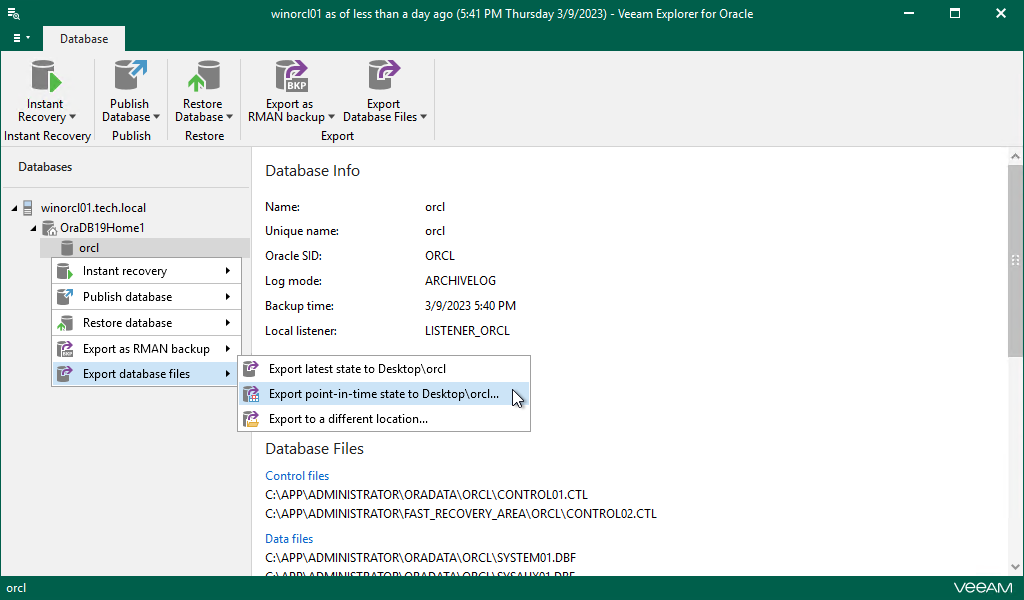Click the orcl database icon in tree
Viewport: 1024px width, 600px height.
click(x=66, y=248)
